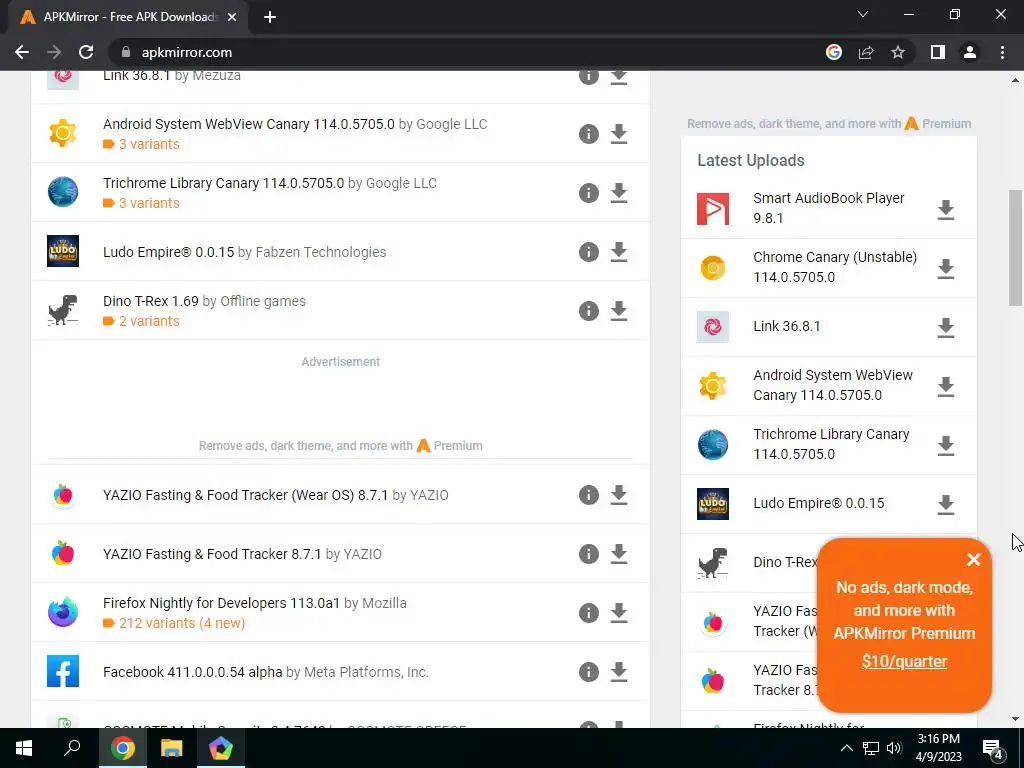
Task: Click Google icon in address bar
Action: click(834, 52)
